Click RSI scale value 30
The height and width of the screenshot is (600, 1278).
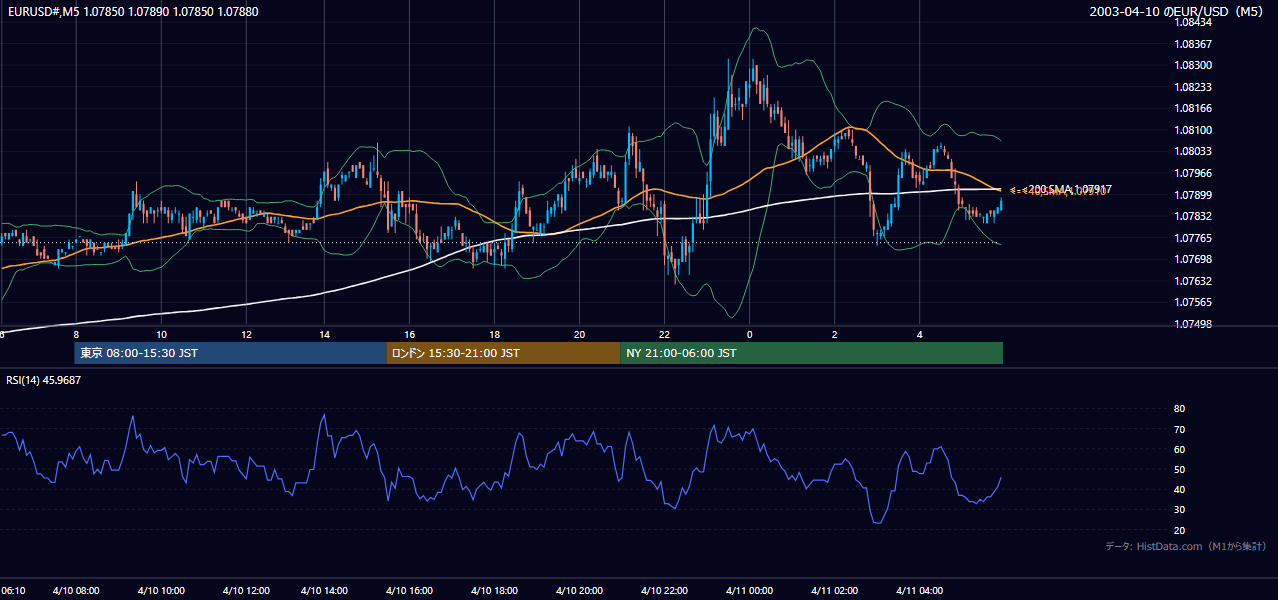coord(1179,510)
